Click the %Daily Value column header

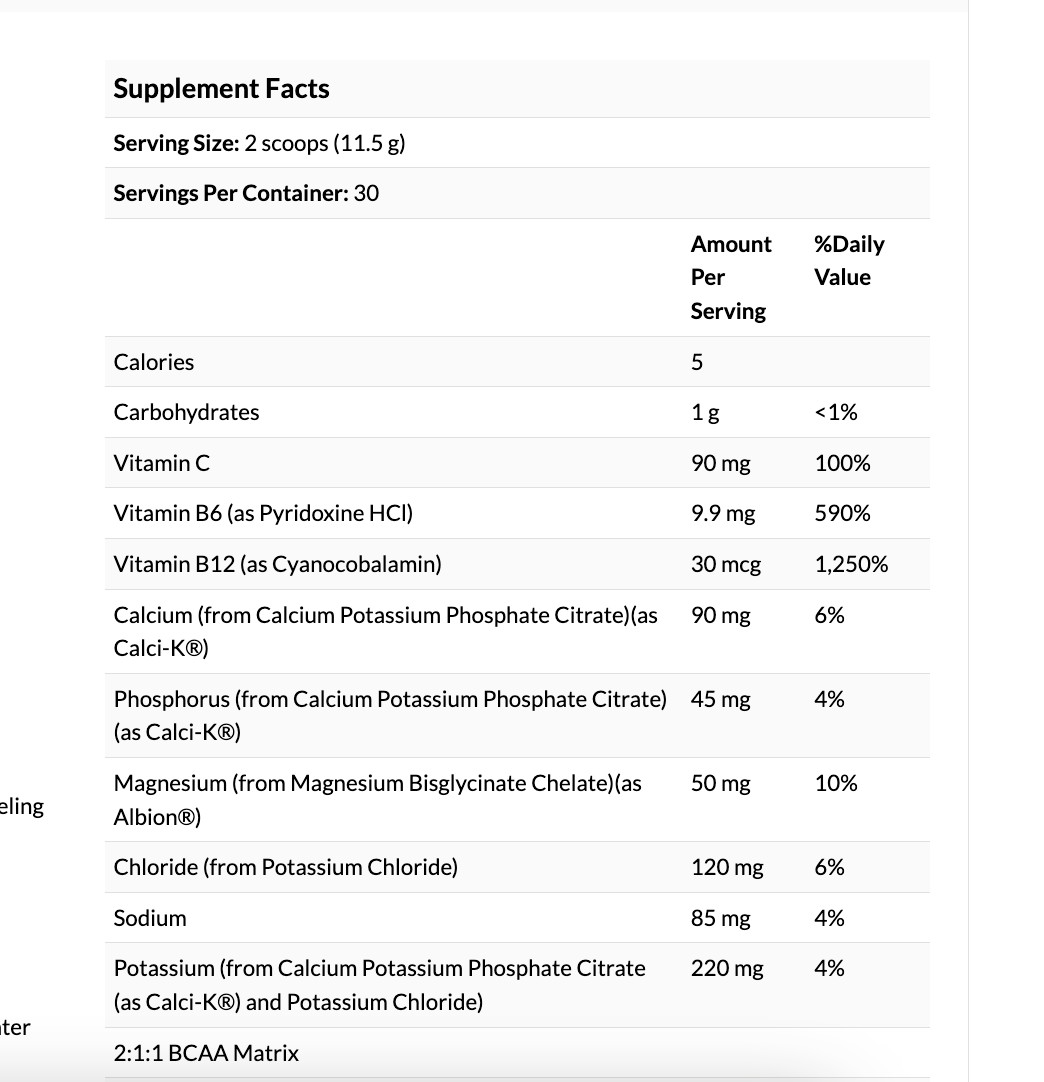click(x=849, y=260)
